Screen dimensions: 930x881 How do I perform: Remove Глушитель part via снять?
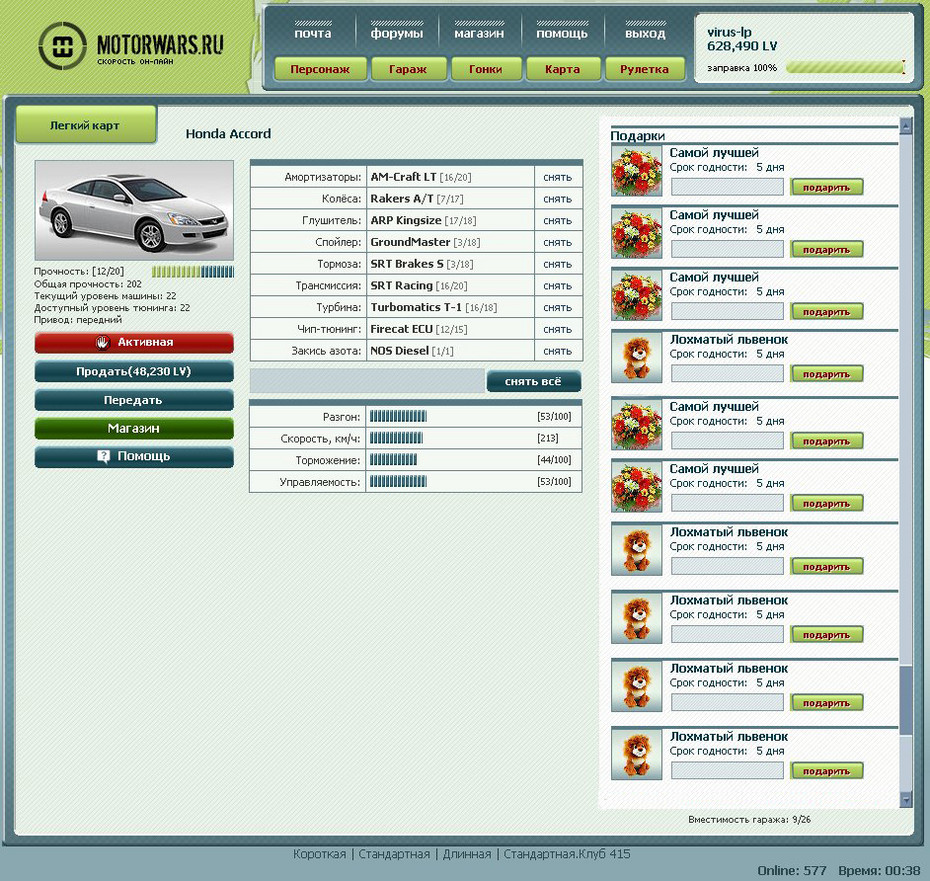(x=558, y=221)
